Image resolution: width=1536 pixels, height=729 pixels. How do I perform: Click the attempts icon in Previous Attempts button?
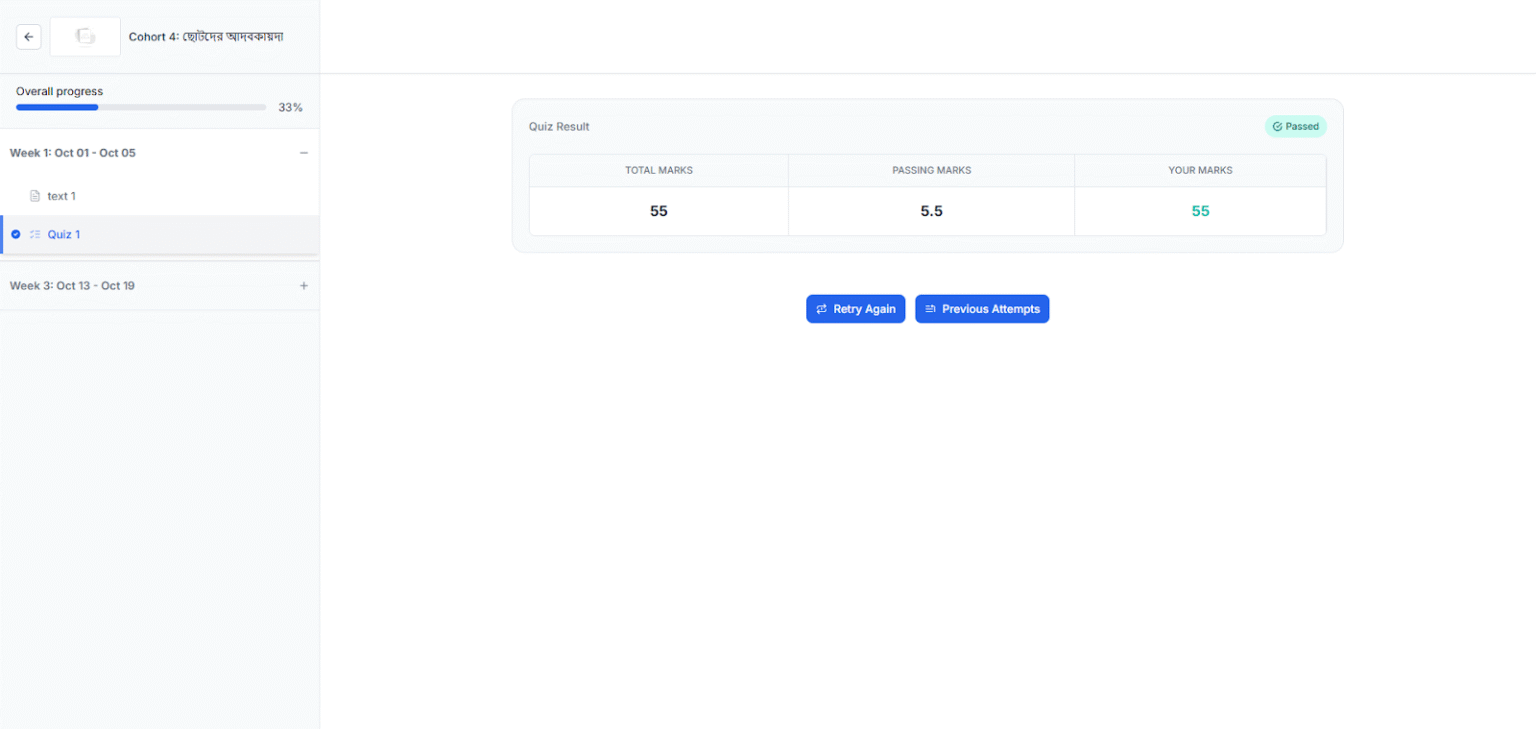(930, 309)
